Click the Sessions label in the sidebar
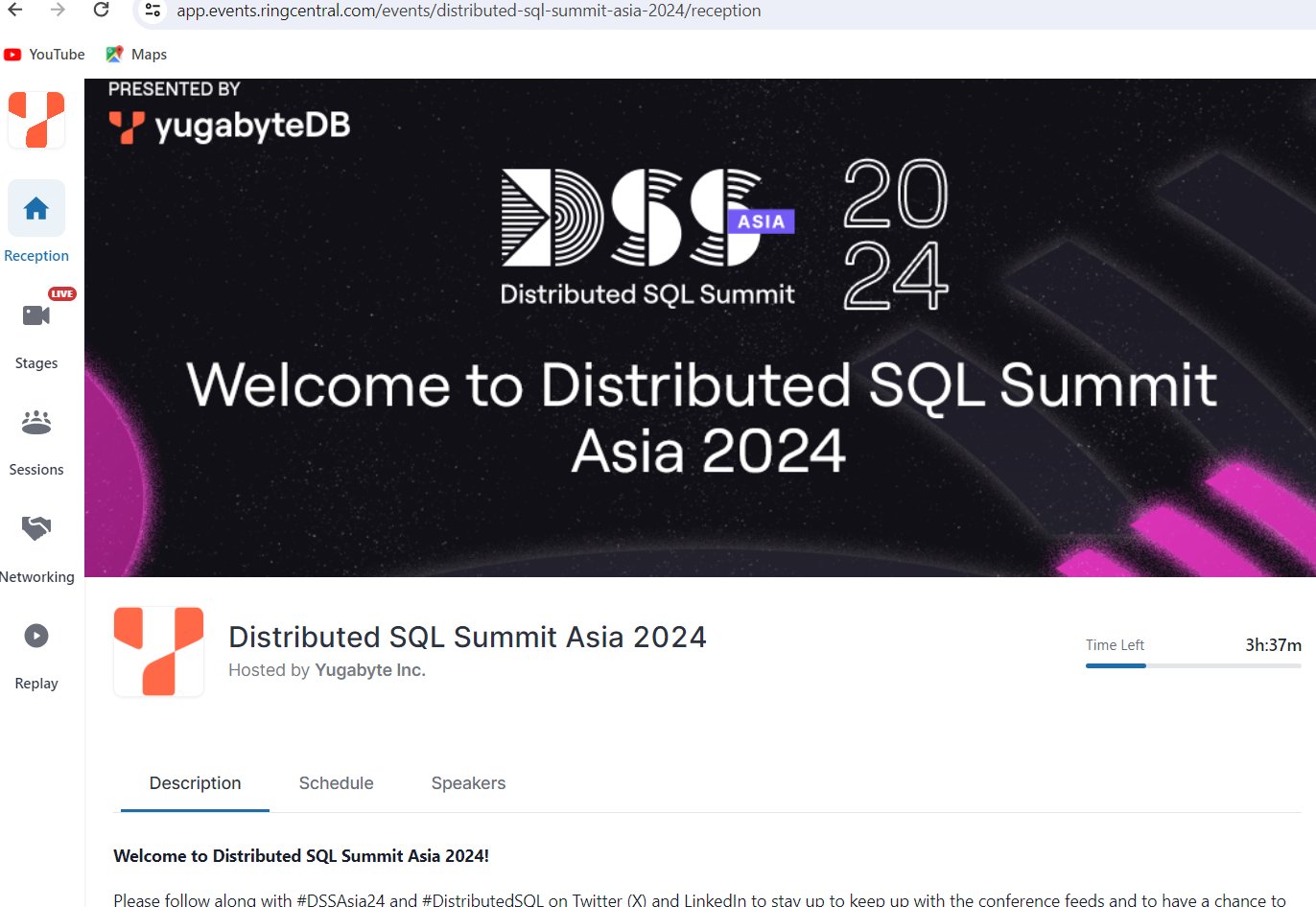Screen dimensions: 1316x907 36,470
